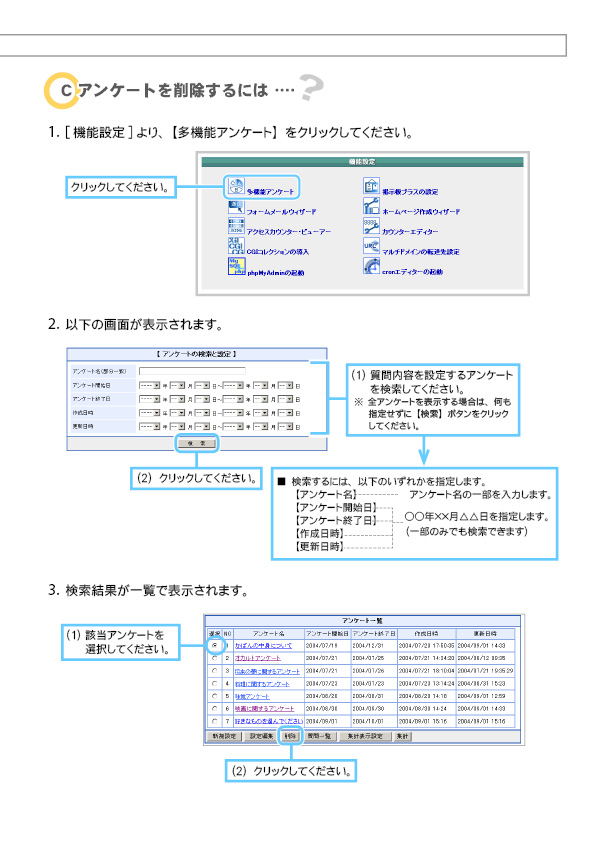The image size is (595, 842).
Task: Open the 掲示板プラスの設定 icon
Action: pos(372,186)
